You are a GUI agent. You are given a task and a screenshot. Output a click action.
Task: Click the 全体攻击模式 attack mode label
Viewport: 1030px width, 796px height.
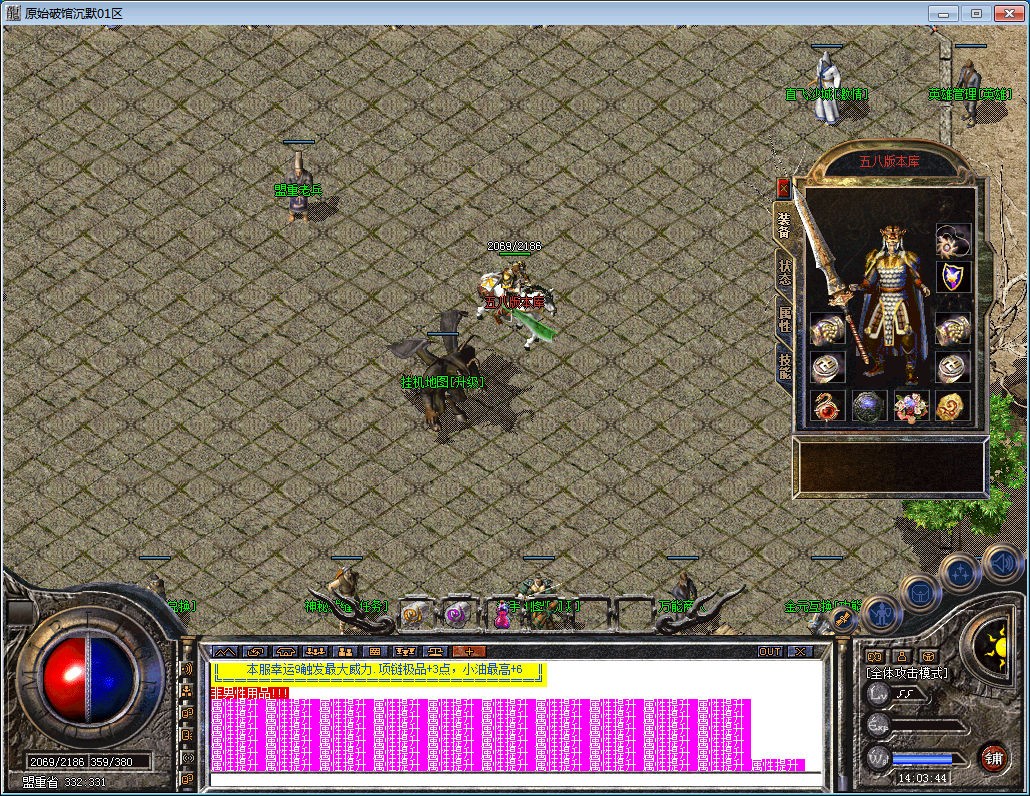907,673
